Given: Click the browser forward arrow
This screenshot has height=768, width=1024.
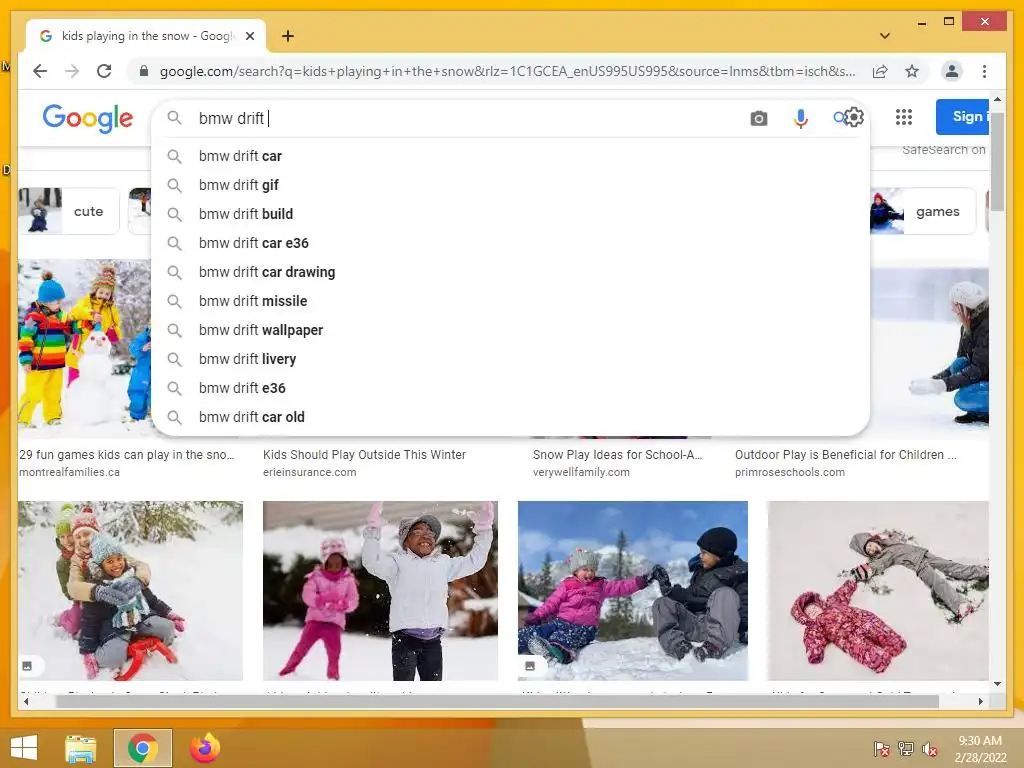Looking at the screenshot, I should point(72,71).
